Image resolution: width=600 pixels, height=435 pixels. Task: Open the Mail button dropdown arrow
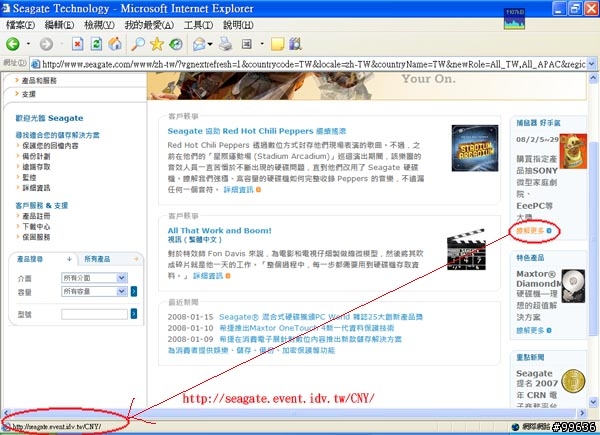(x=210, y=44)
